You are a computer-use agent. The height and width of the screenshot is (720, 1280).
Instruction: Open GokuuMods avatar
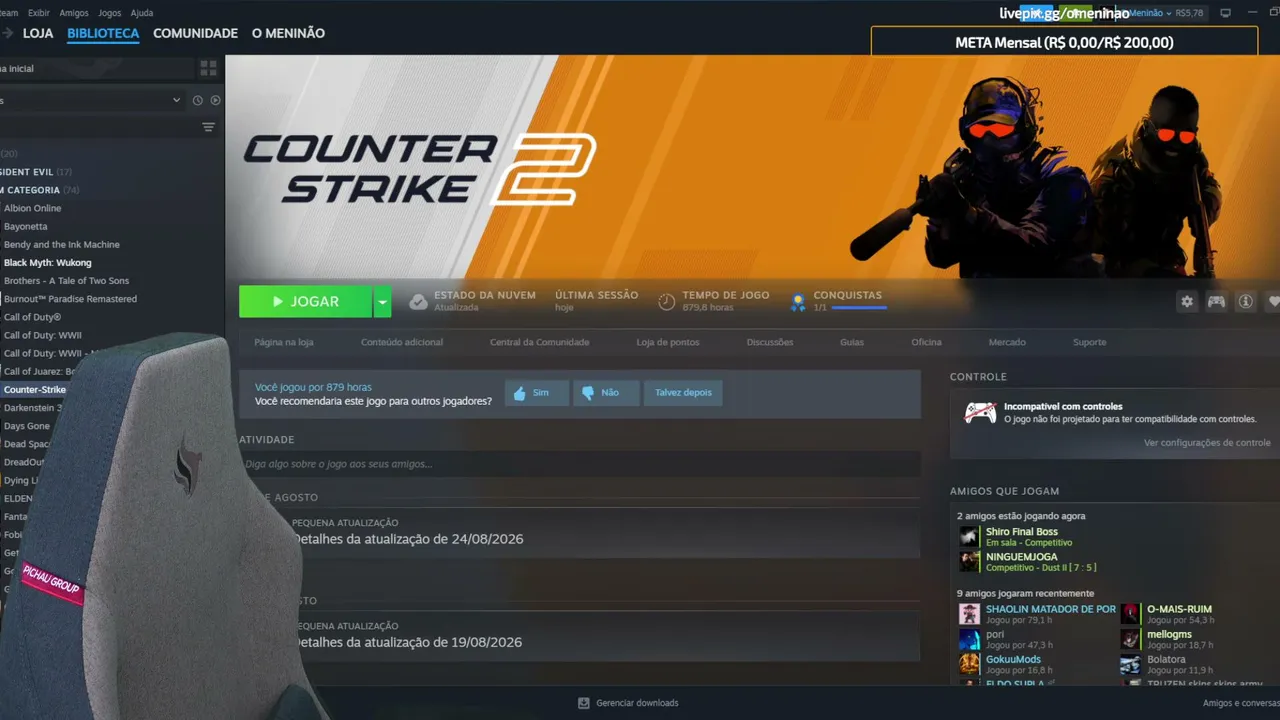click(969, 664)
